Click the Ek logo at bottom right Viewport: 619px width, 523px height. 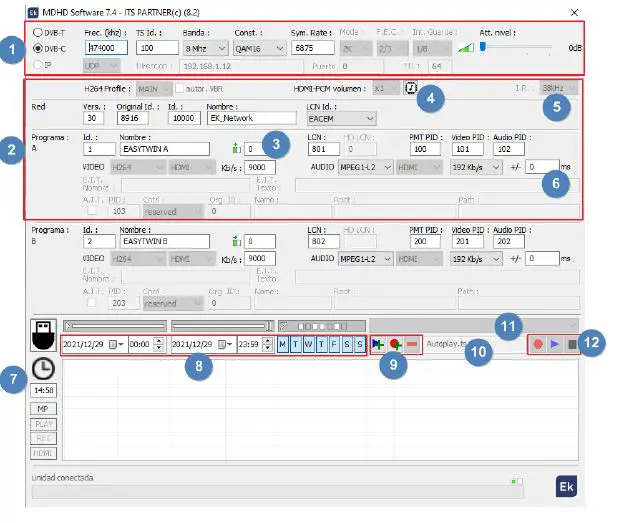(x=566, y=486)
